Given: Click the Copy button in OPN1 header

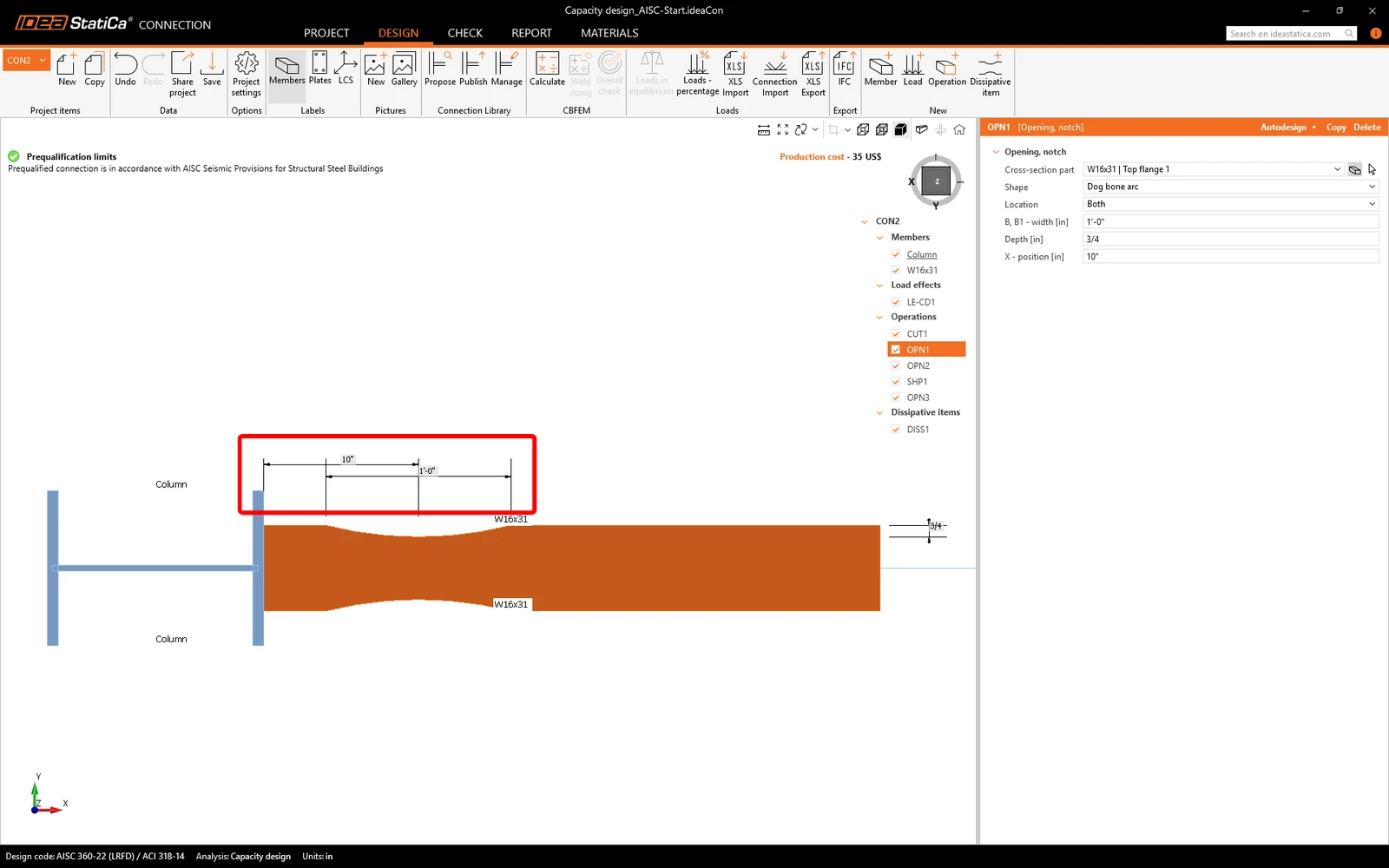Looking at the screenshot, I should click(x=1336, y=127).
